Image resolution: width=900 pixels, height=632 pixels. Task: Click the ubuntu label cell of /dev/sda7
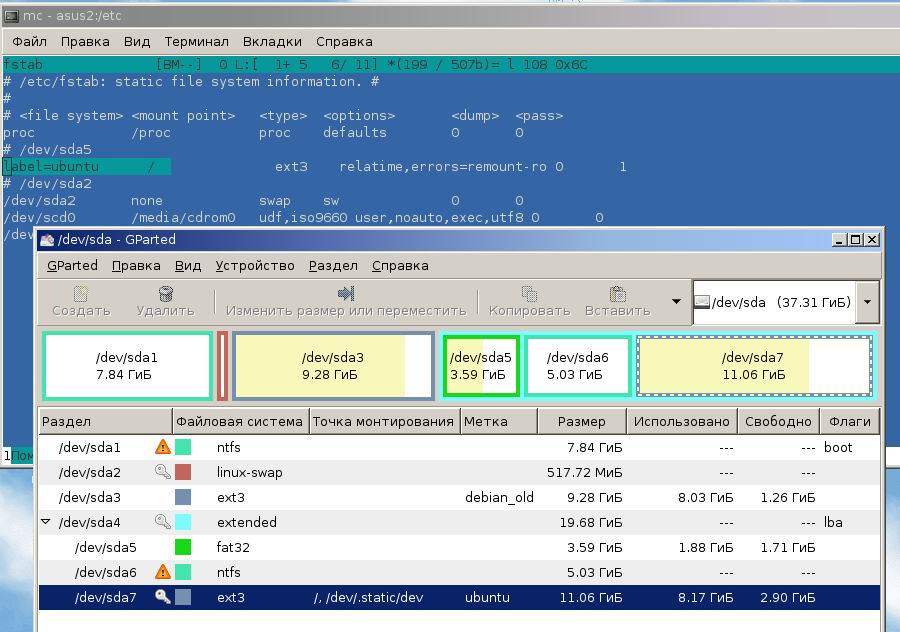click(x=487, y=597)
